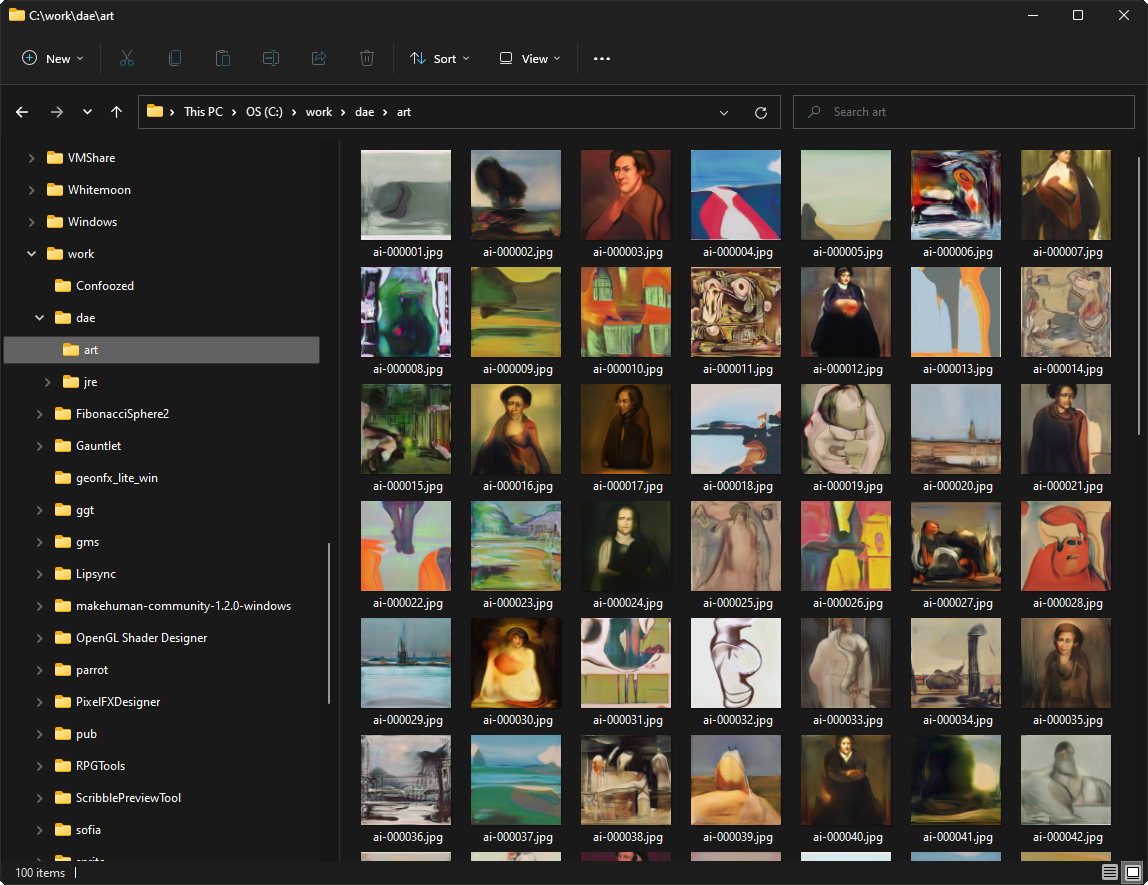Click the sofia folder icon
The height and width of the screenshot is (885, 1148).
coord(63,829)
